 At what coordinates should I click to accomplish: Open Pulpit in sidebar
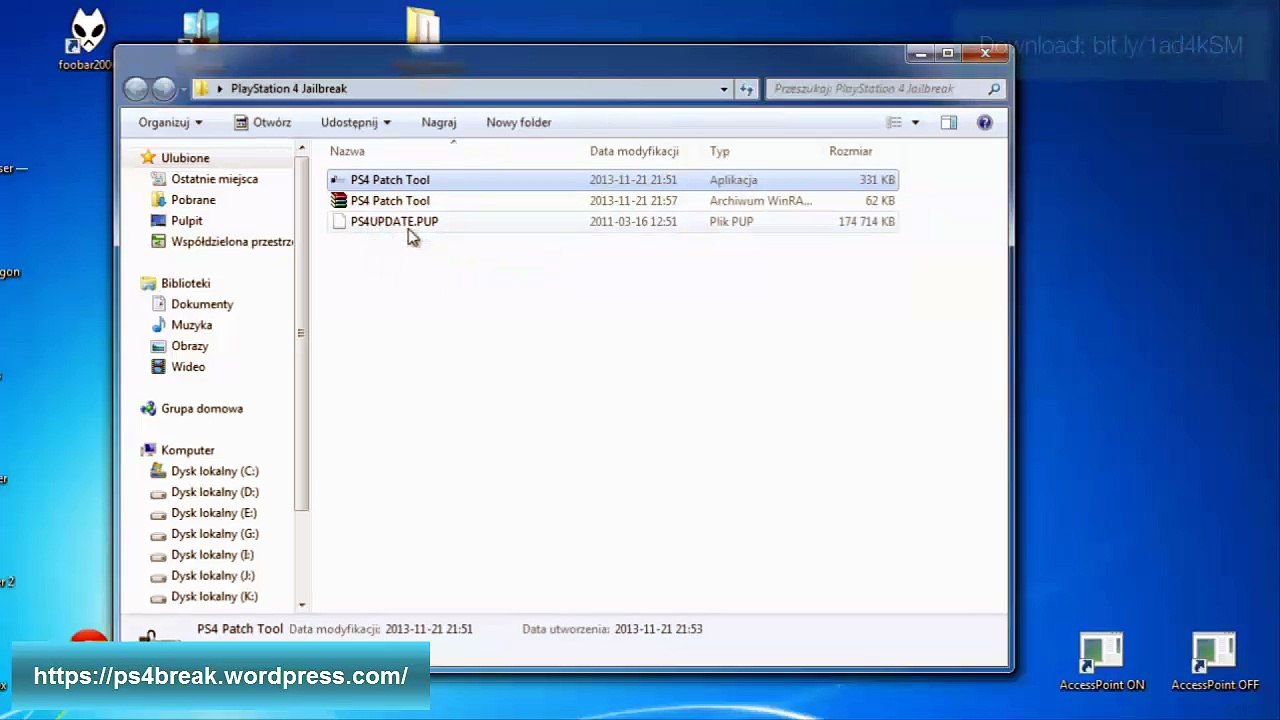(187, 221)
